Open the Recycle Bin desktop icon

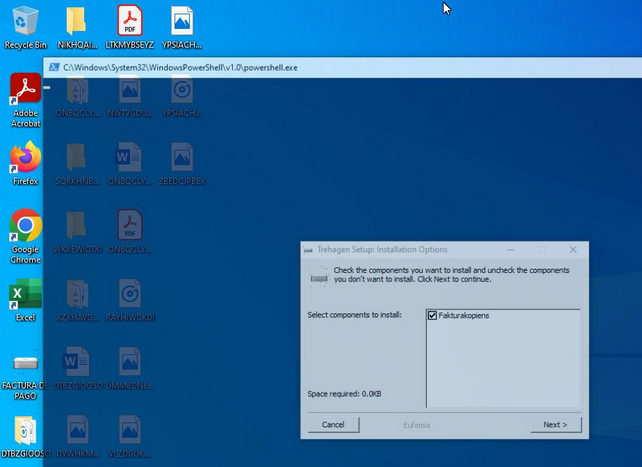tap(25, 28)
